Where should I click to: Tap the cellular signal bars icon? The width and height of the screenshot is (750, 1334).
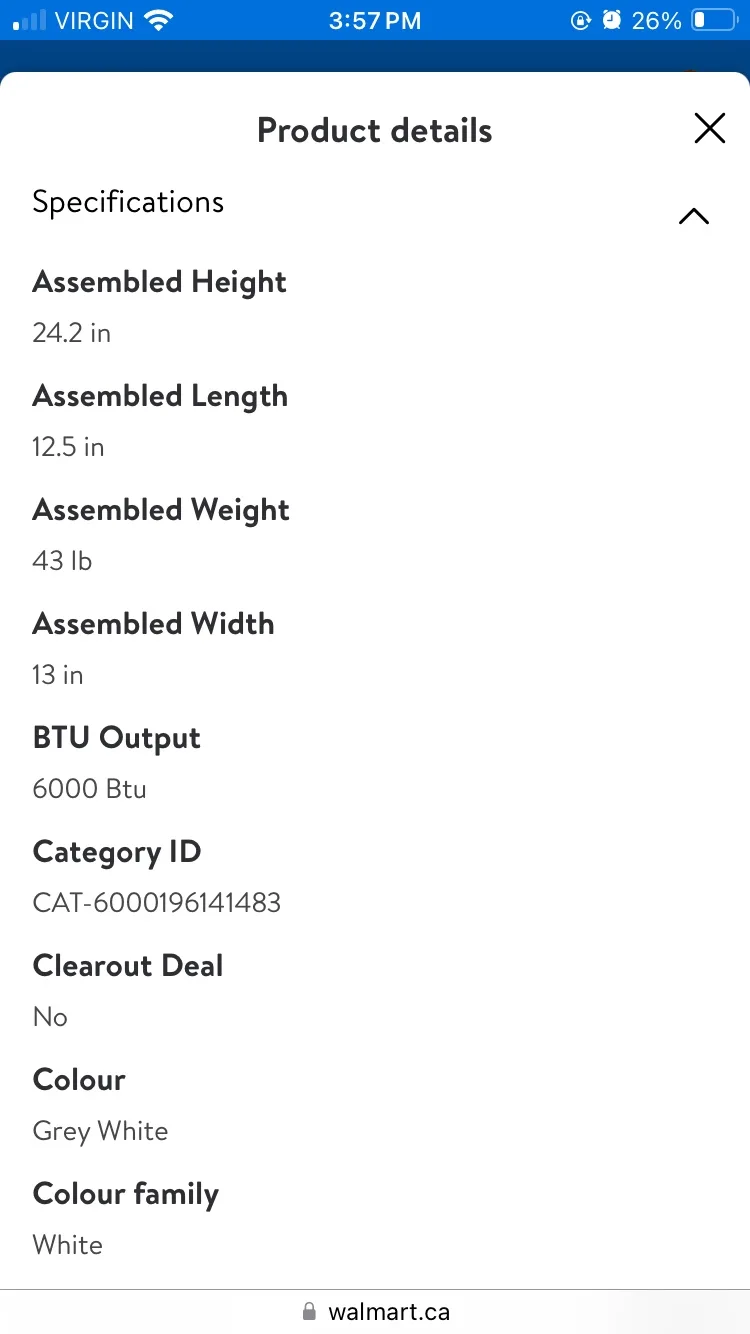(30, 20)
